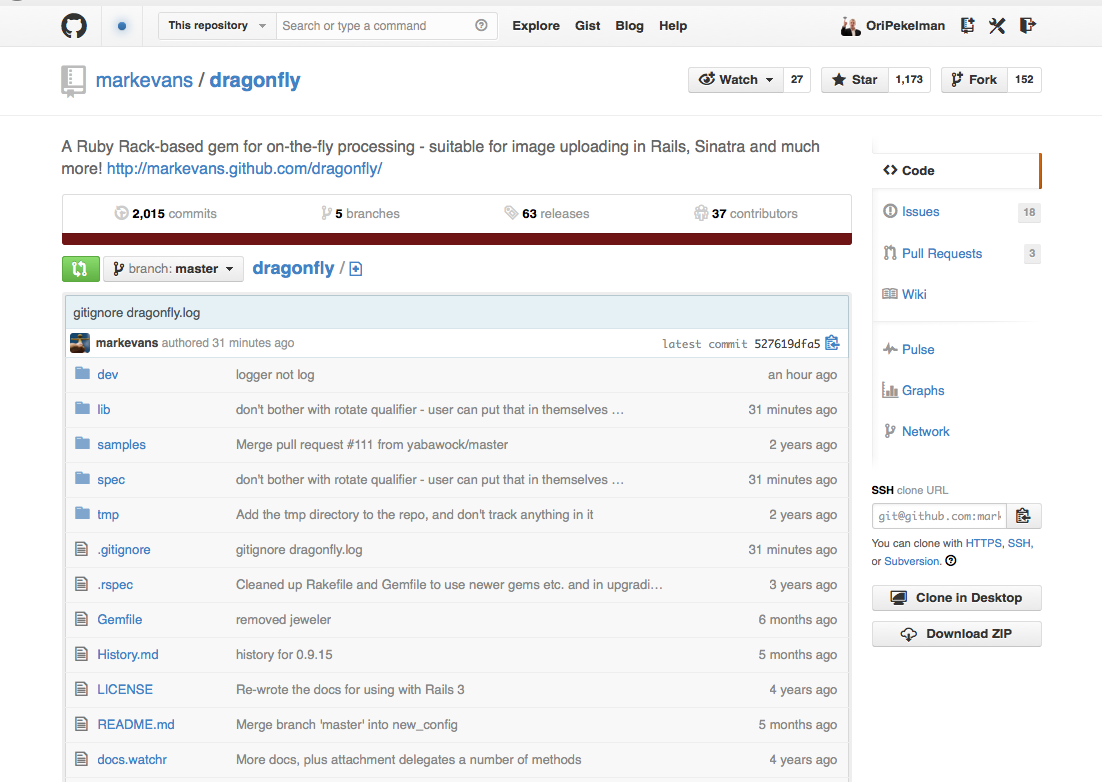Click the 27 watchers count
Screen dimensions: 1102x782
(x=797, y=80)
